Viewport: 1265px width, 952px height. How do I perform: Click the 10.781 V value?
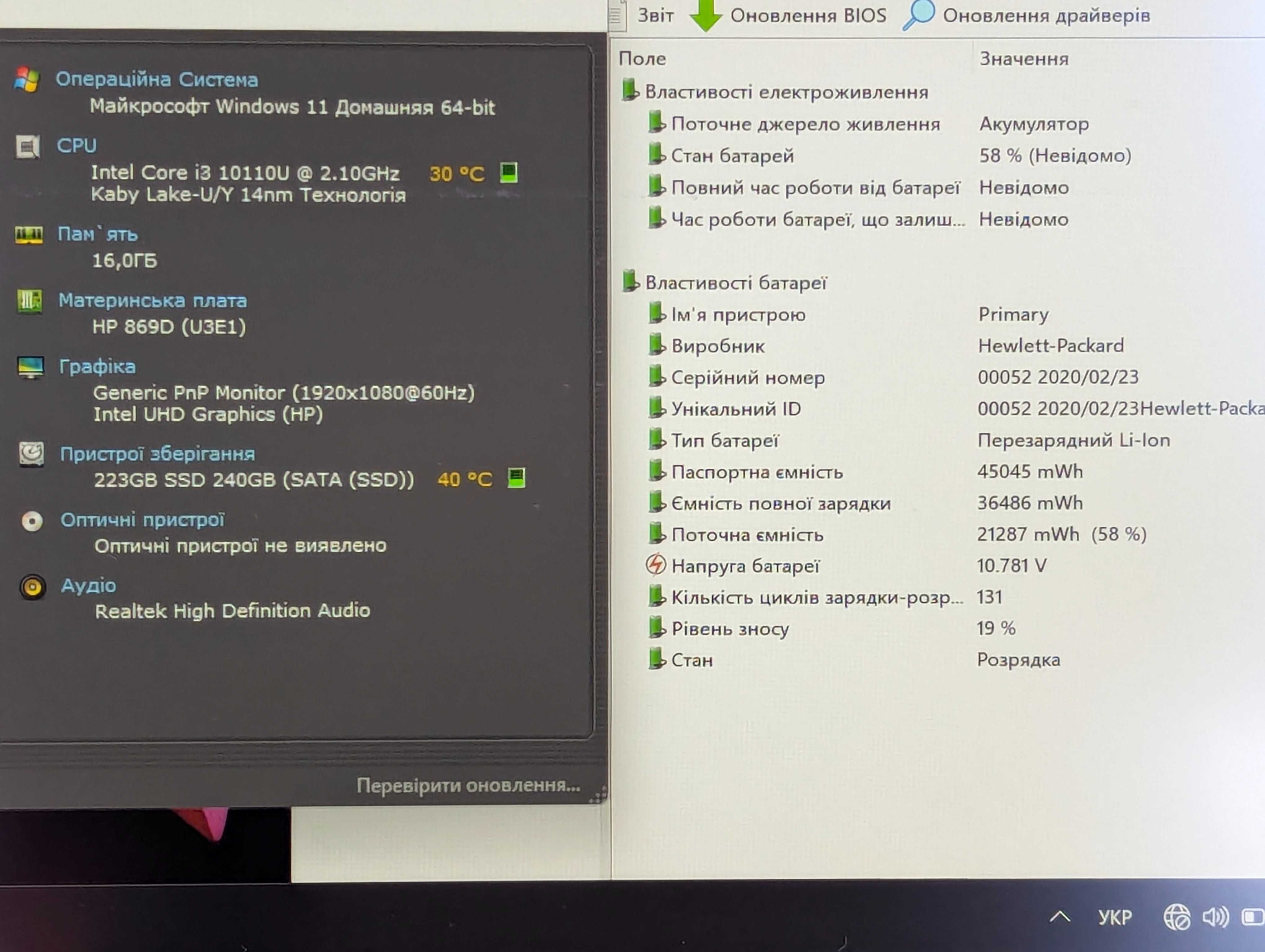pyautogui.click(x=1012, y=566)
